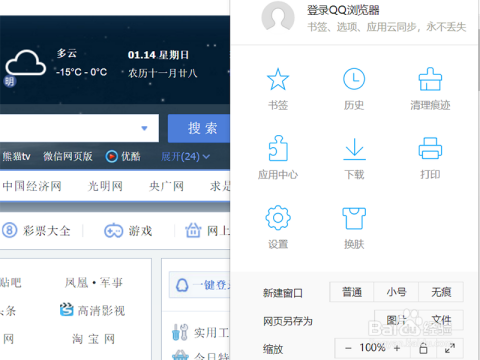Click the 打印 printer icon

(430, 148)
